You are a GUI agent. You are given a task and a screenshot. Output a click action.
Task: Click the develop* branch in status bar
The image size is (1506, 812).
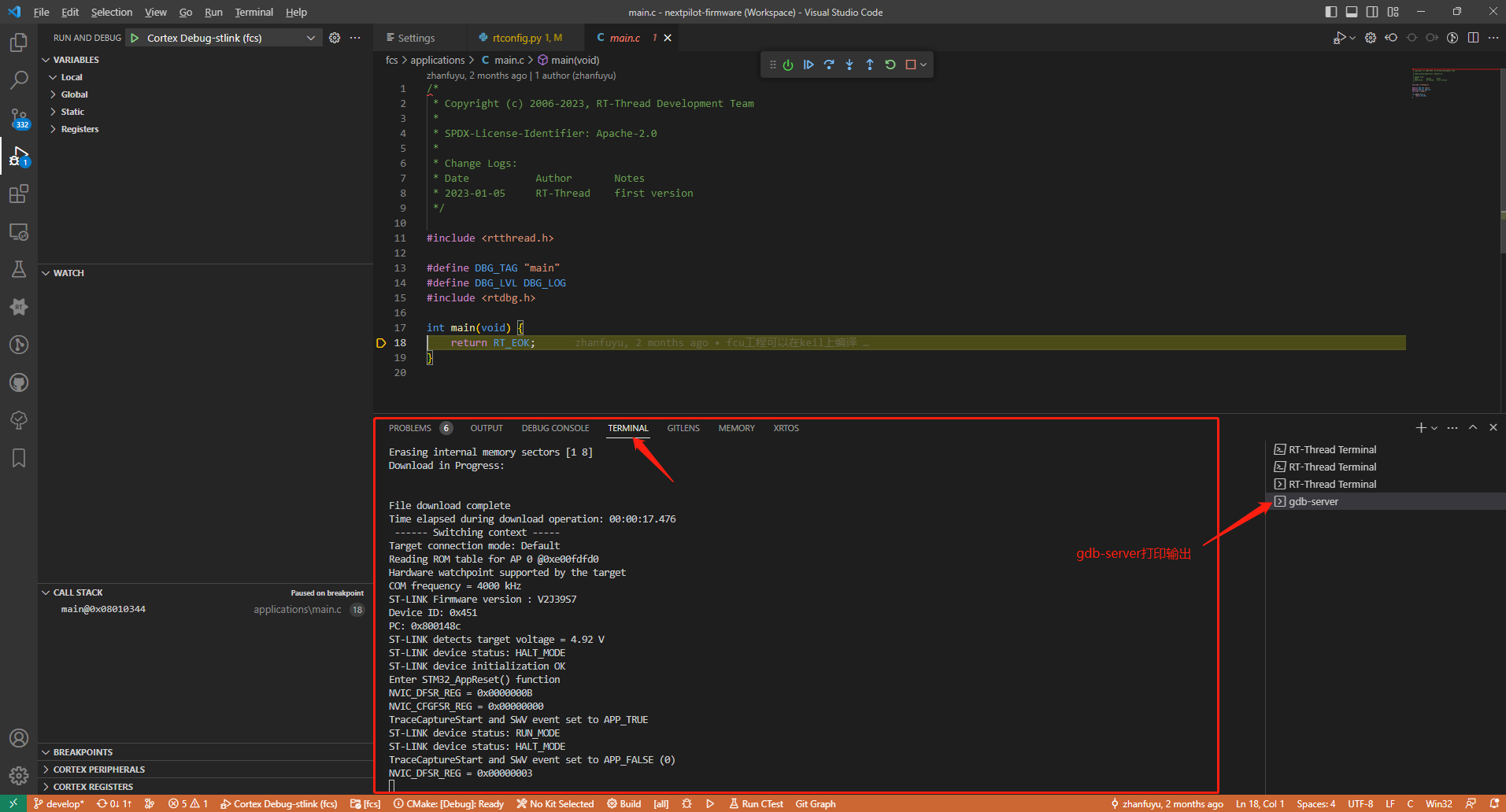coord(59,803)
